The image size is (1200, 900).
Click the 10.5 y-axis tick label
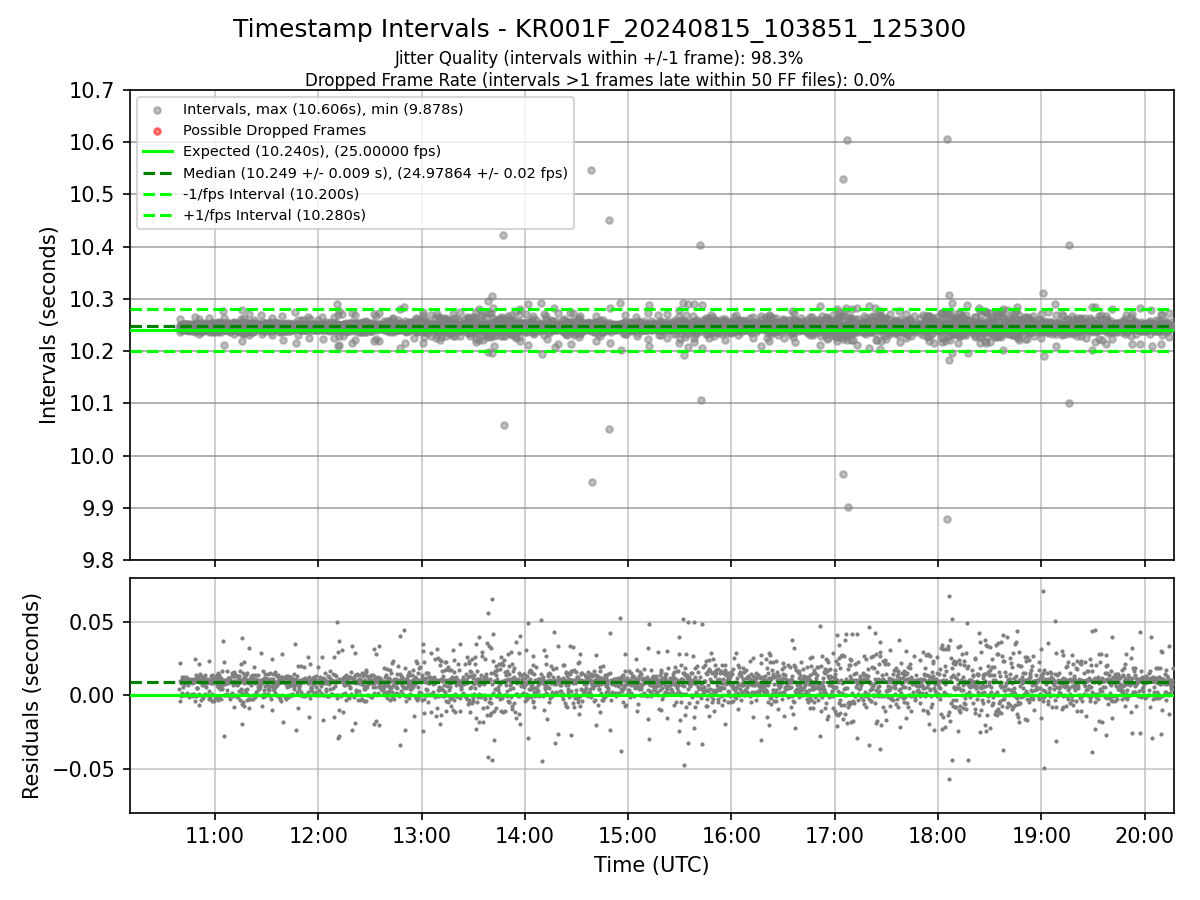pyautogui.click(x=93, y=195)
